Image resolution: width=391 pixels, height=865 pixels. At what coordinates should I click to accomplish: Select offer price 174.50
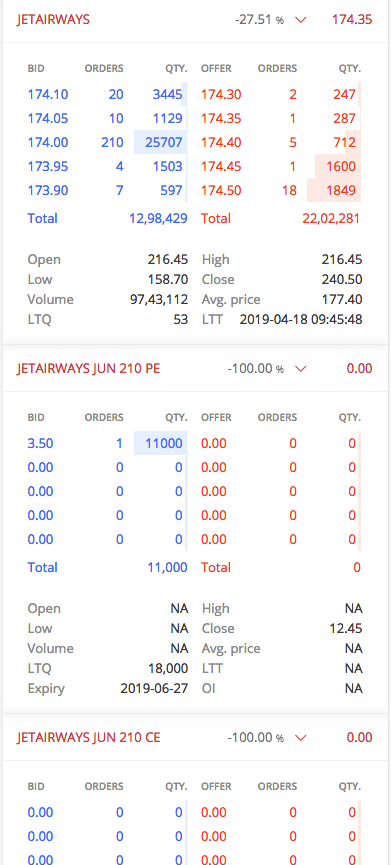221,191
